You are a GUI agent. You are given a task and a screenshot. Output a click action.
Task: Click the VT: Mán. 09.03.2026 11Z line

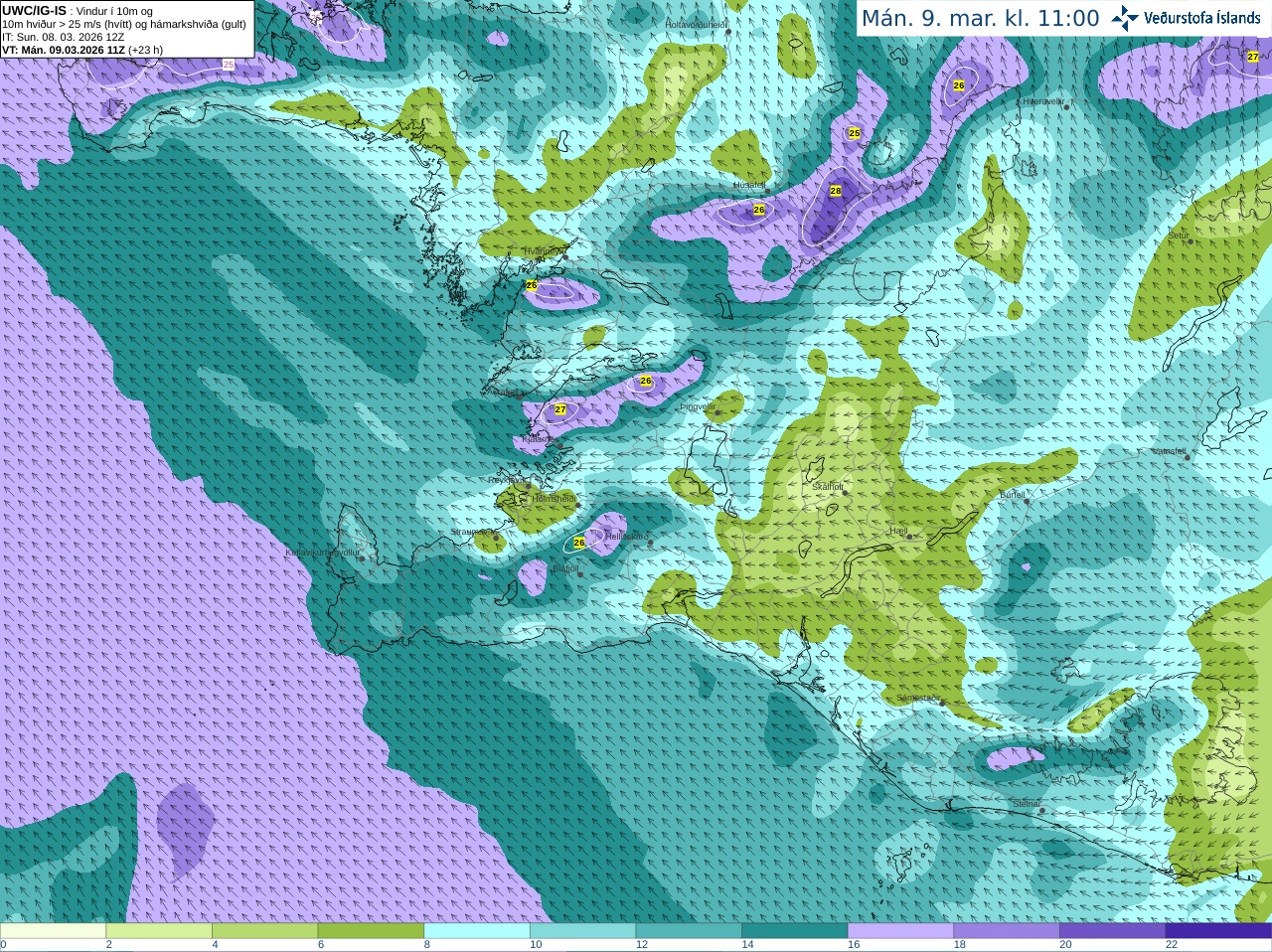pos(82,50)
